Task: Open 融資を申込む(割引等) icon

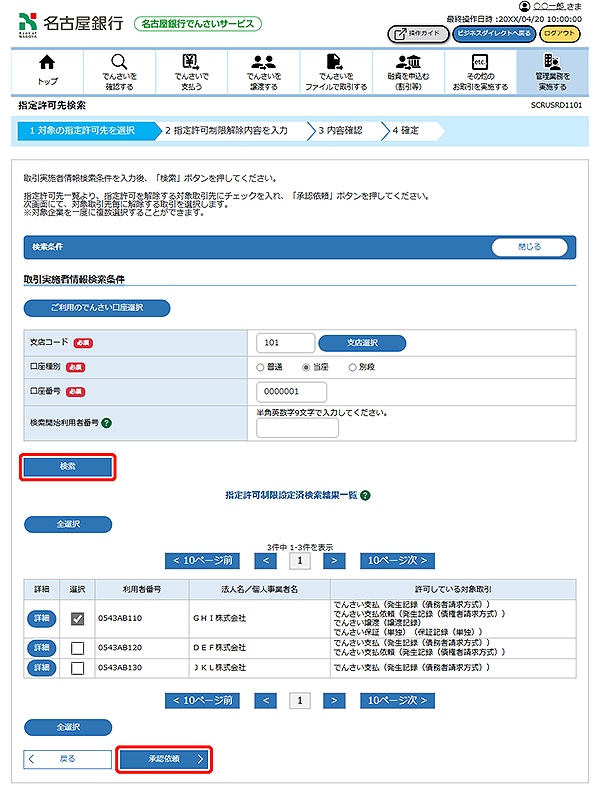Action: pos(407,62)
